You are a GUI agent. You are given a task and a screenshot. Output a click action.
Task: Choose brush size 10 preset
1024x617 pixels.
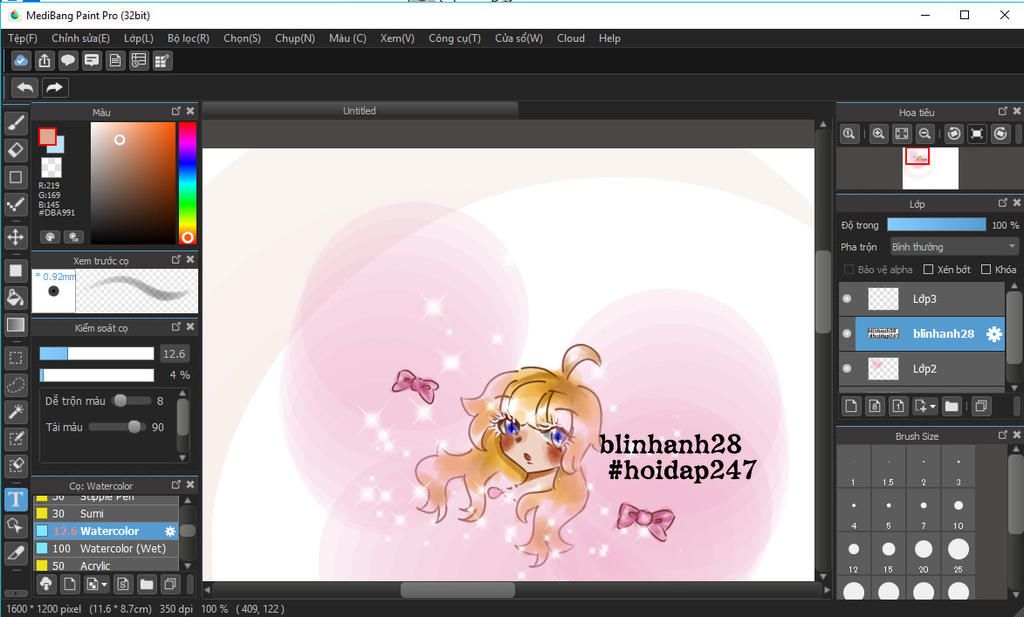tap(958, 511)
